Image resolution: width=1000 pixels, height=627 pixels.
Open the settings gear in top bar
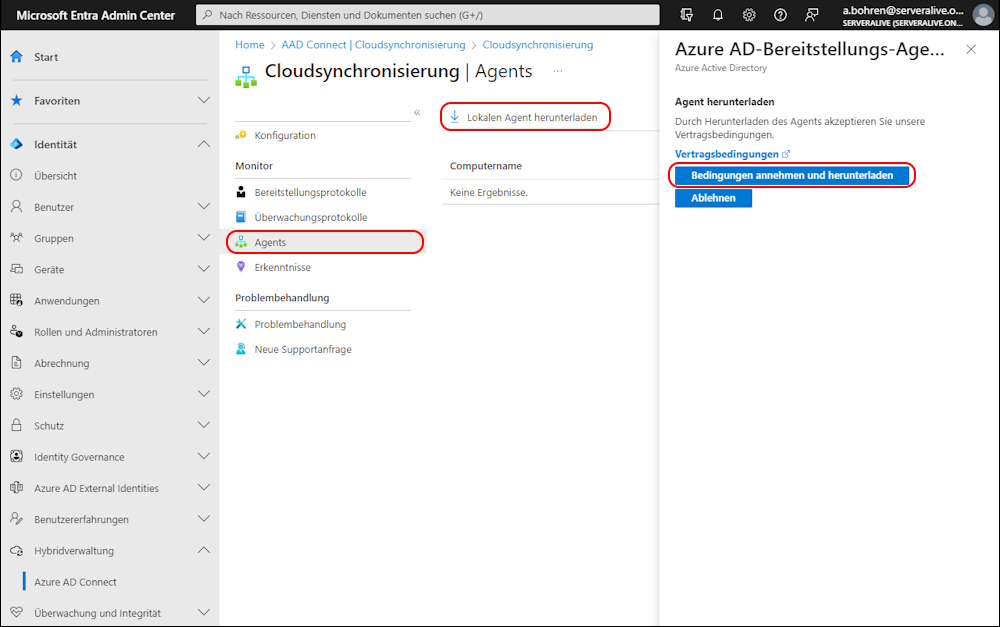click(749, 15)
